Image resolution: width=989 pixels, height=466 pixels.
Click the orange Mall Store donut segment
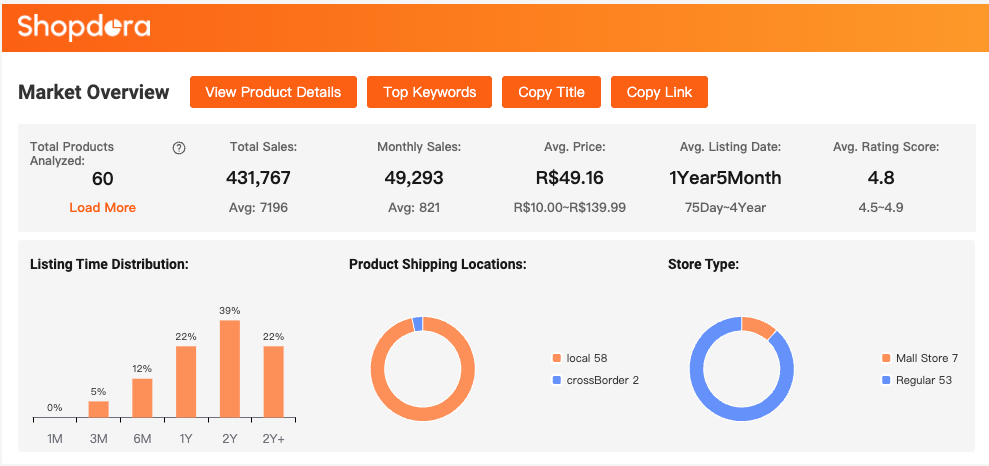[760, 327]
